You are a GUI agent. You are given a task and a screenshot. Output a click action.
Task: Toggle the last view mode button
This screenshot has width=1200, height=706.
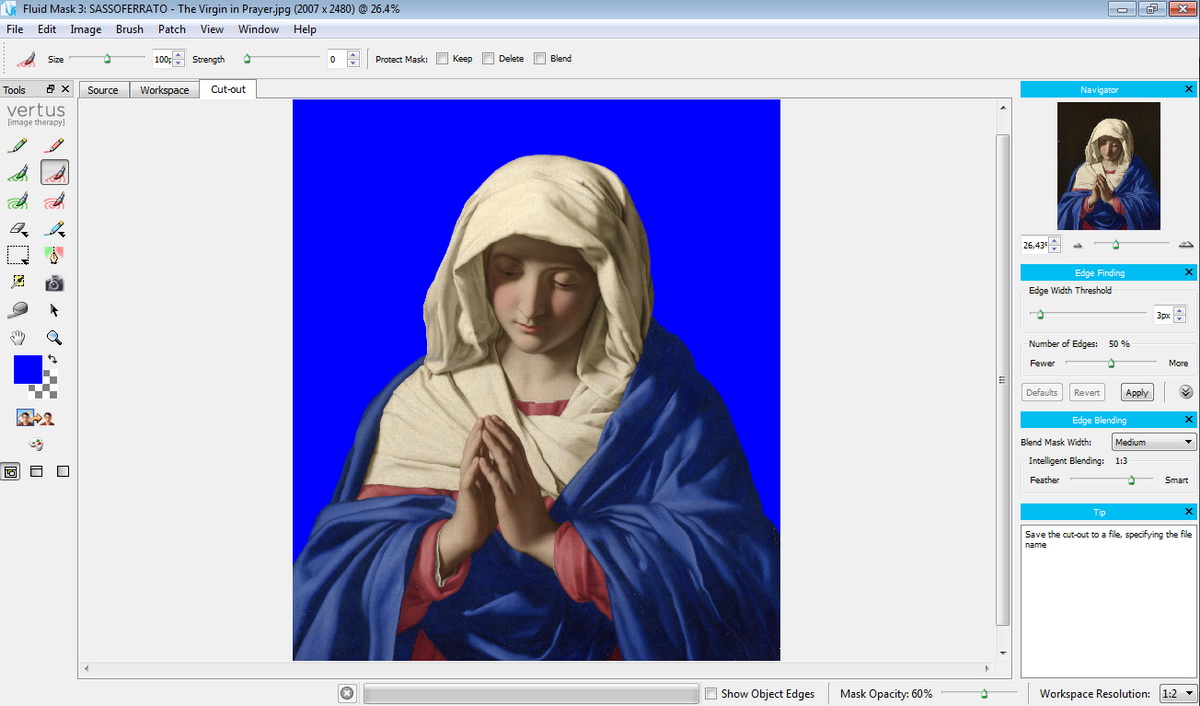[x=63, y=471]
